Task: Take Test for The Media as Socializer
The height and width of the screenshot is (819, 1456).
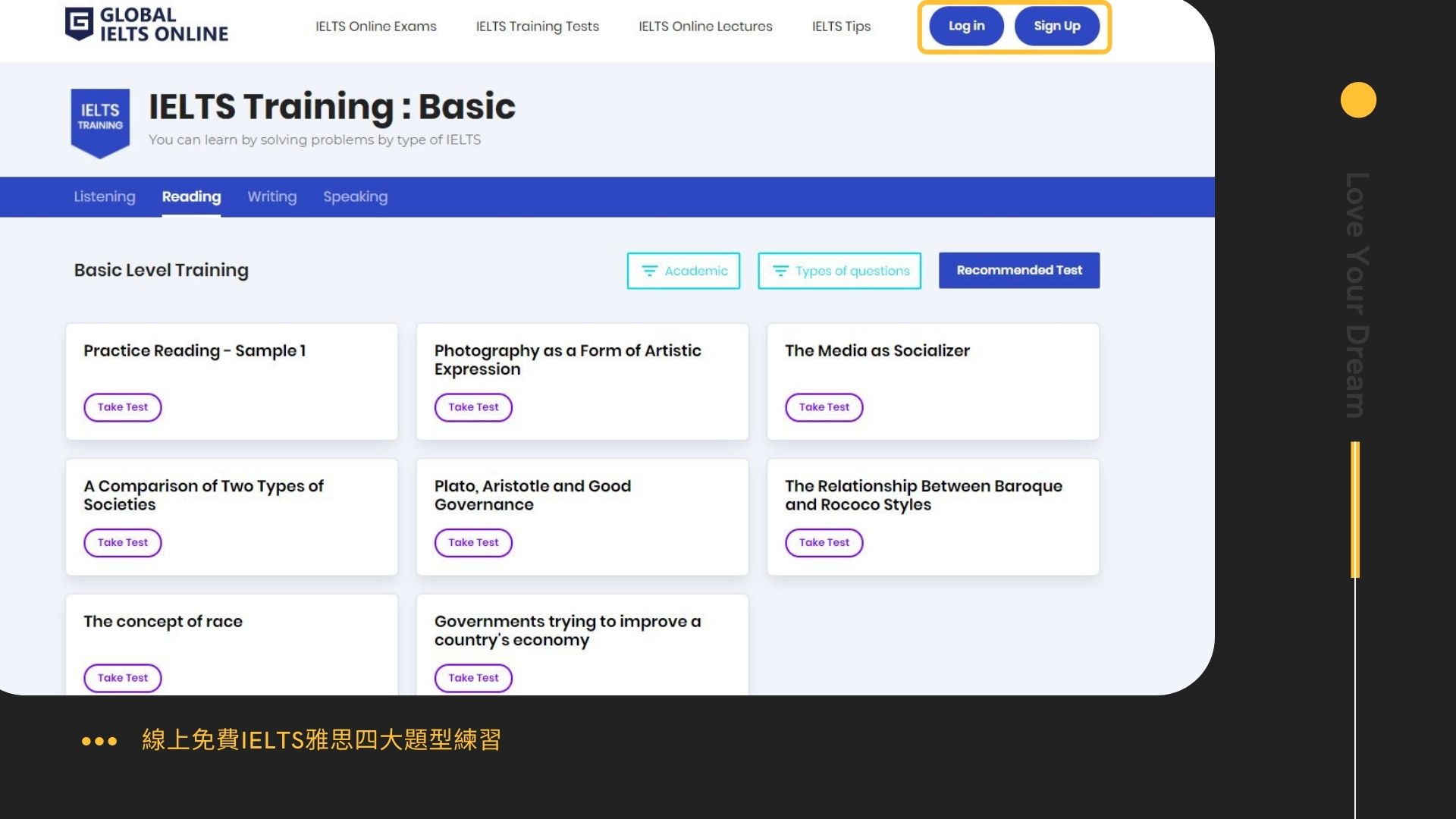Action: tap(824, 407)
